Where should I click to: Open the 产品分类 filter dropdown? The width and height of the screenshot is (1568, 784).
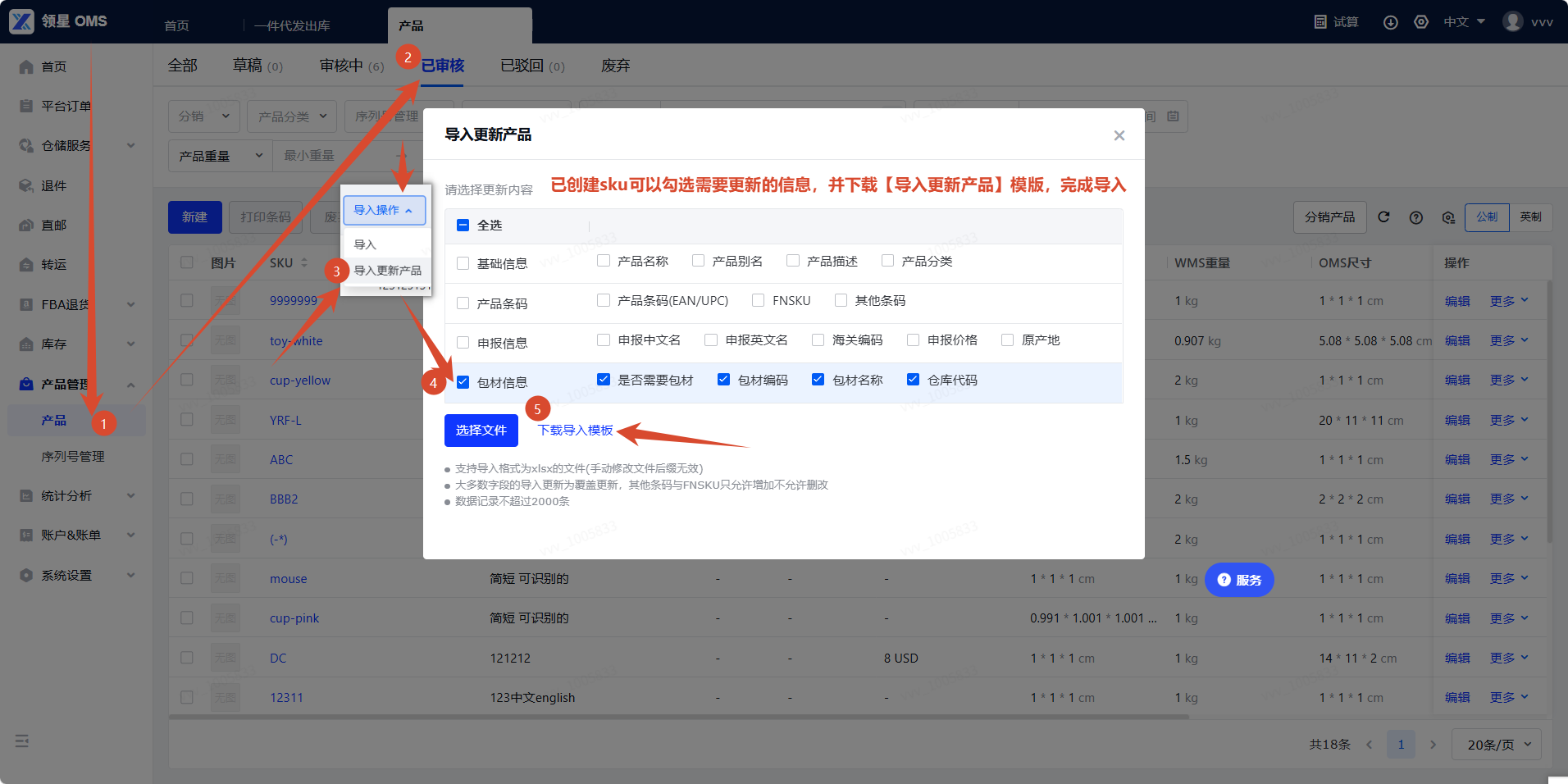pyautogui.click(x=292, y=116)
